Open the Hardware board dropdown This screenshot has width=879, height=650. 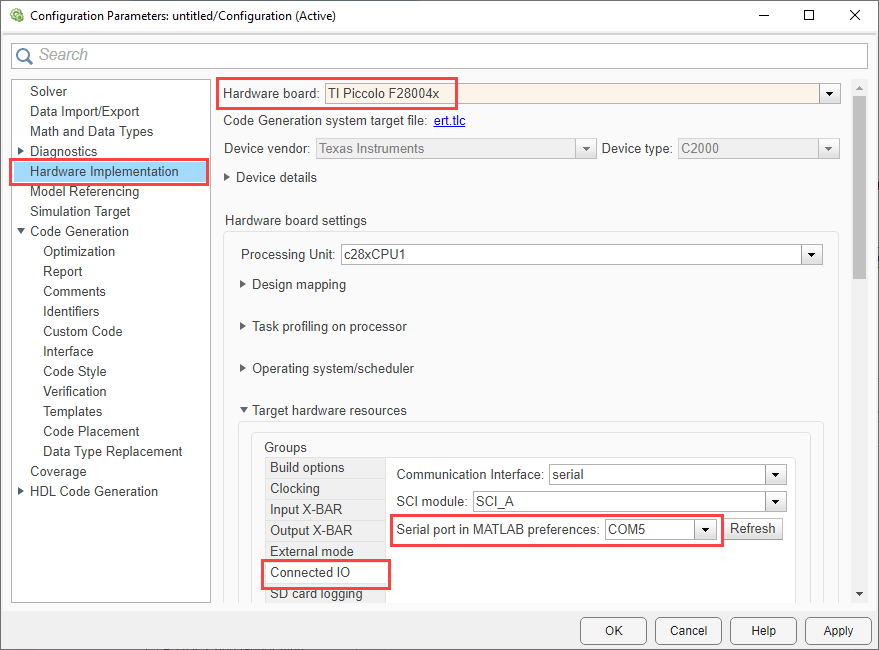(829, 94)
